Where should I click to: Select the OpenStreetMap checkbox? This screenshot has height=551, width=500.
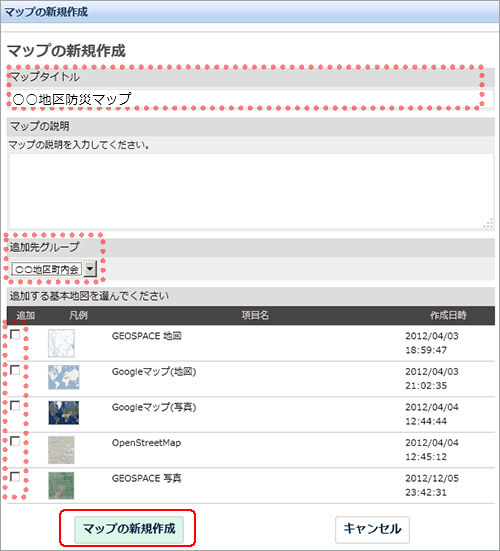[x=15, y=441]
